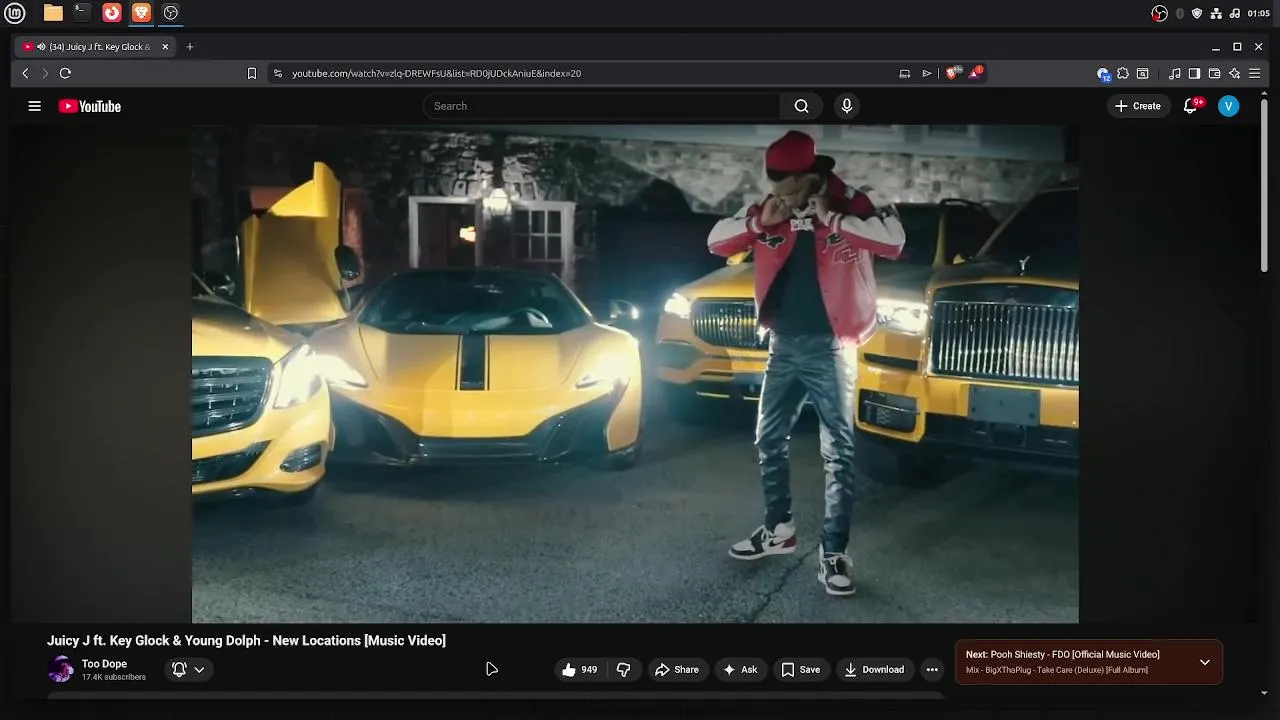Open YouTube notifications bell

point(1191,106)
